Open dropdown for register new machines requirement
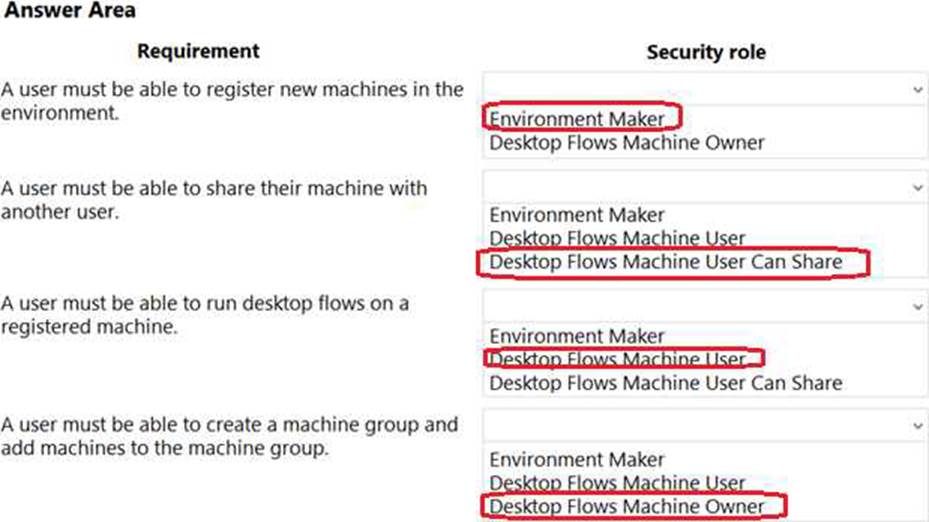929x522 pixels. point(705,89)
